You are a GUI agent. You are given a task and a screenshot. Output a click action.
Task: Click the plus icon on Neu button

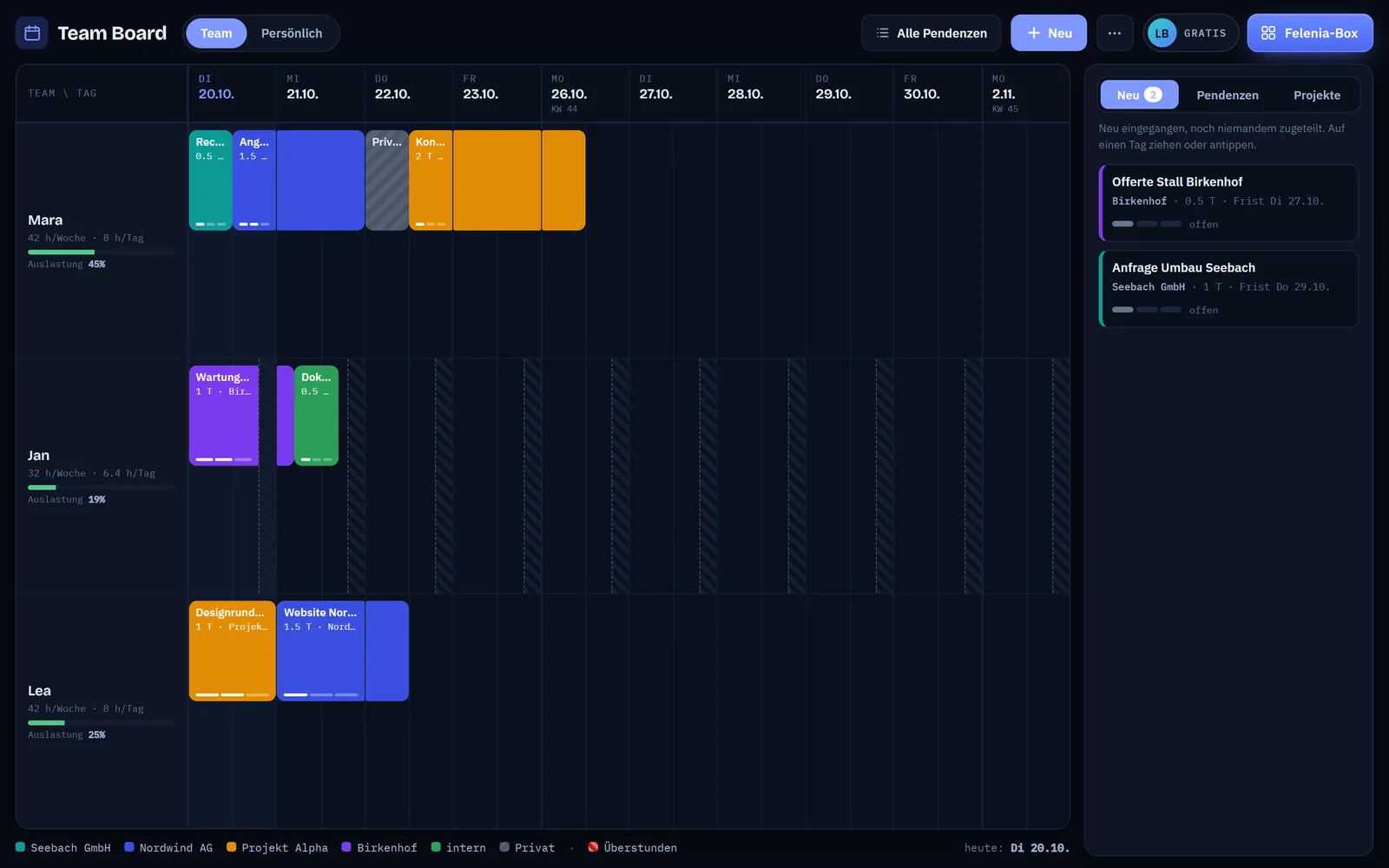tap(1034, 33)
